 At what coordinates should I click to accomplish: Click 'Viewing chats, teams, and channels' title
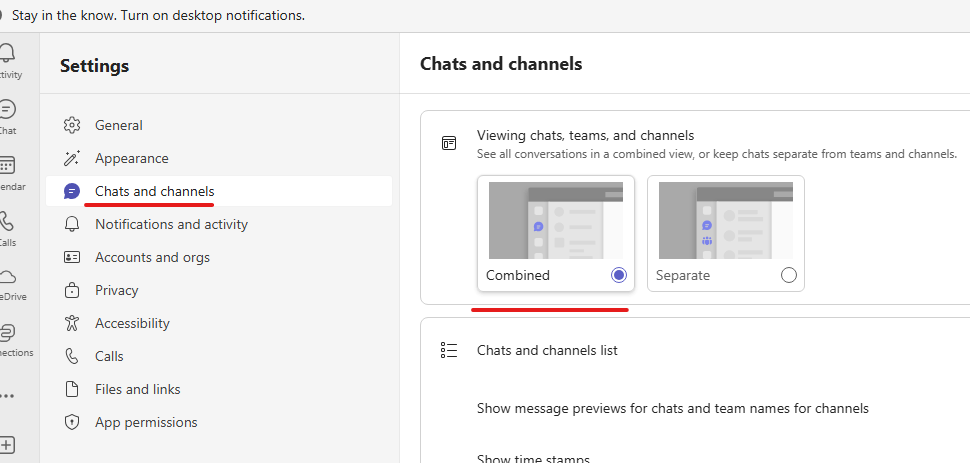(585, 136)
